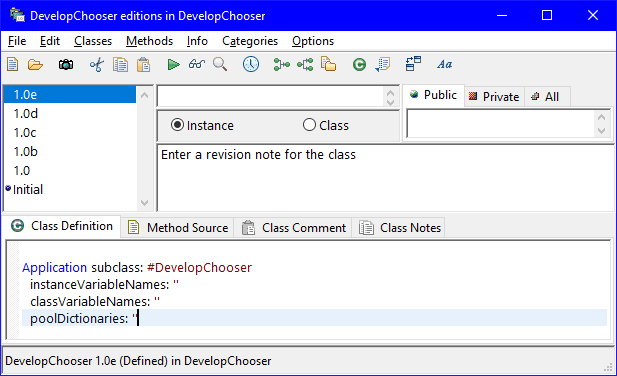Click down arrow of methods list pane
617x376 pixels.
click(601, 131)
